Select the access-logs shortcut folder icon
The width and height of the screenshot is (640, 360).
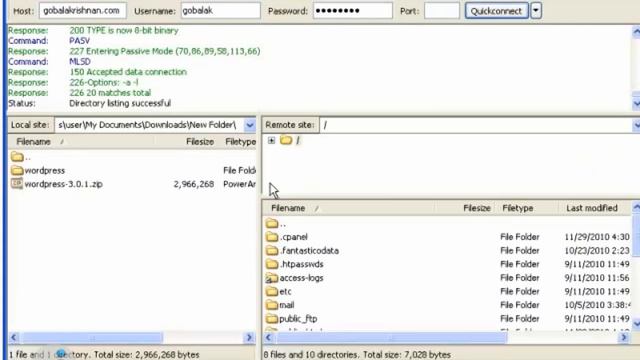click(x=272, y=278)
